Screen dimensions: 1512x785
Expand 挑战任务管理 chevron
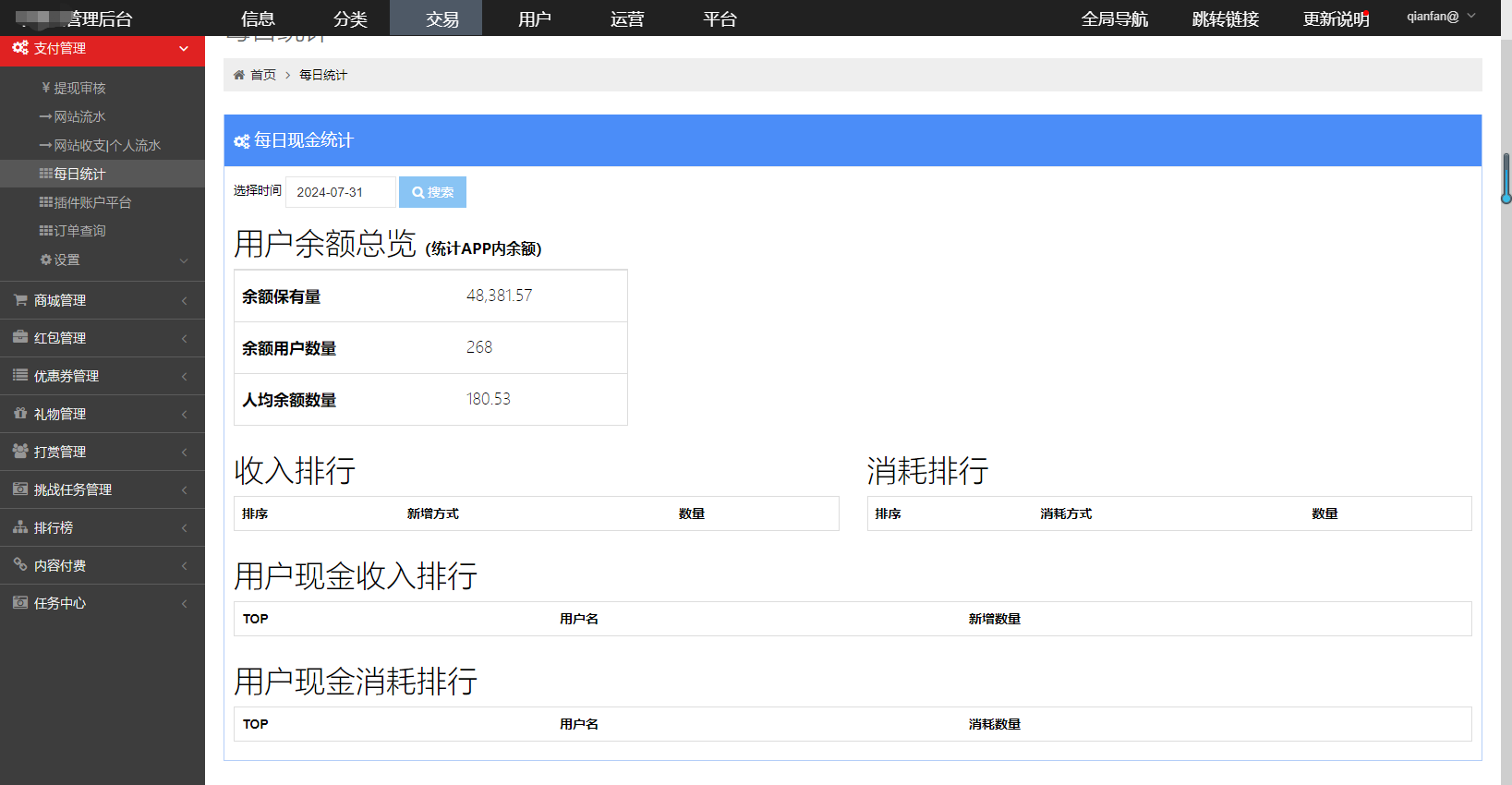click(184, 490)
